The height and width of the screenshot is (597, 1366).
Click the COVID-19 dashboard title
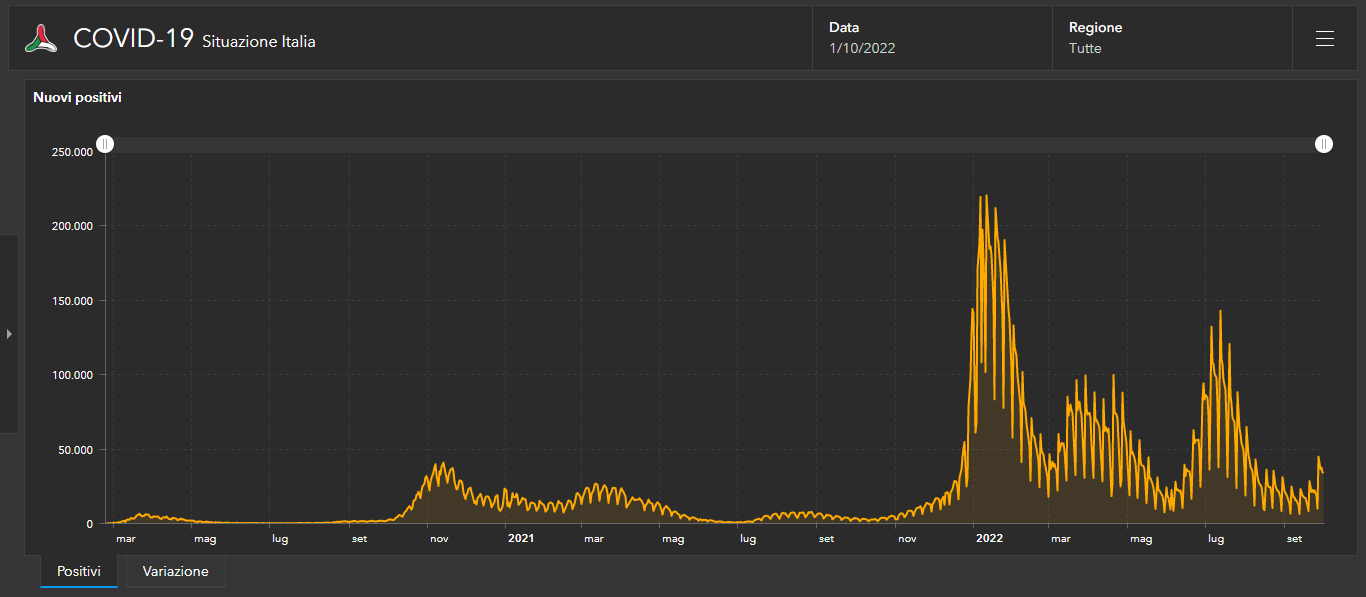pyautogui.click(x=133, y=39)
